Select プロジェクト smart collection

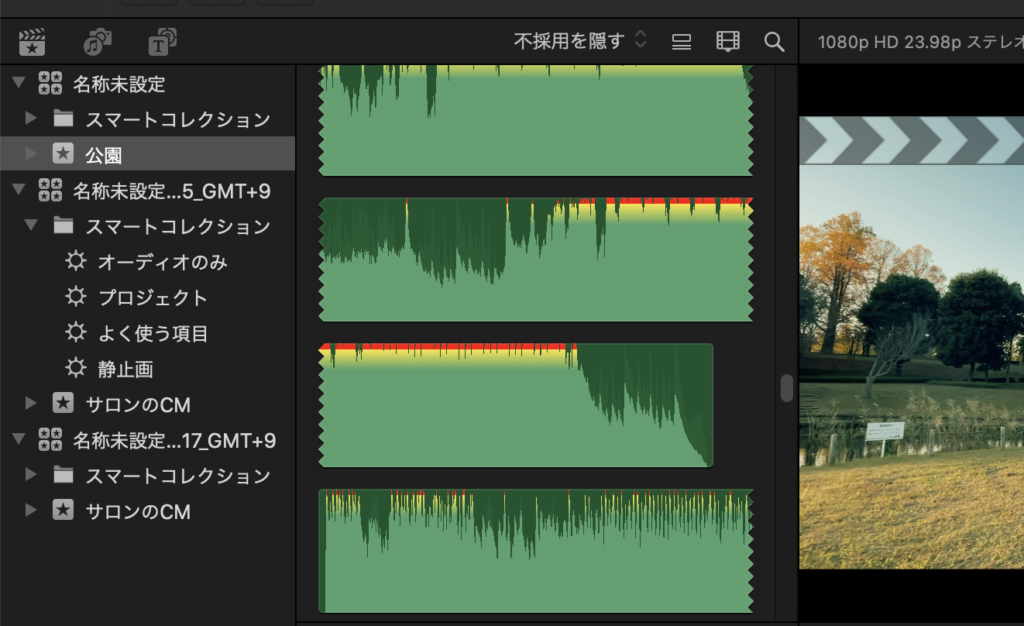click(x=152, y=298)
